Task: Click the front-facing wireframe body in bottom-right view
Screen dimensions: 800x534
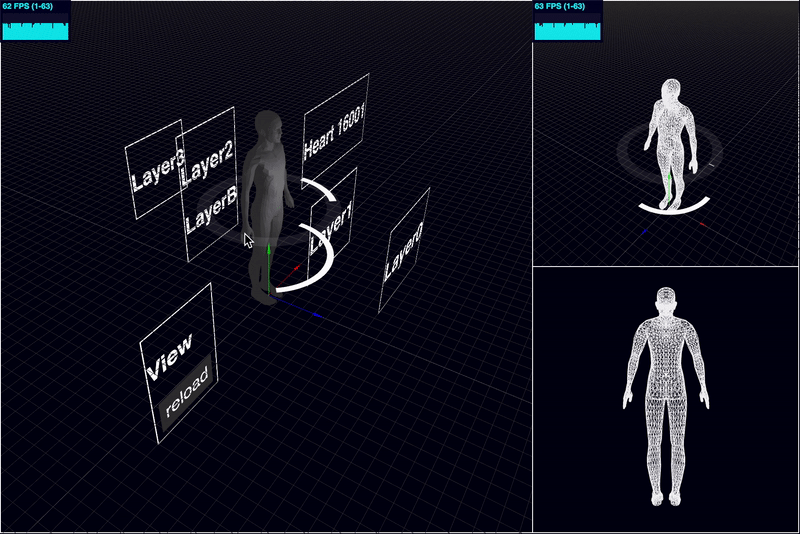Action: click(x=666, y=396)
